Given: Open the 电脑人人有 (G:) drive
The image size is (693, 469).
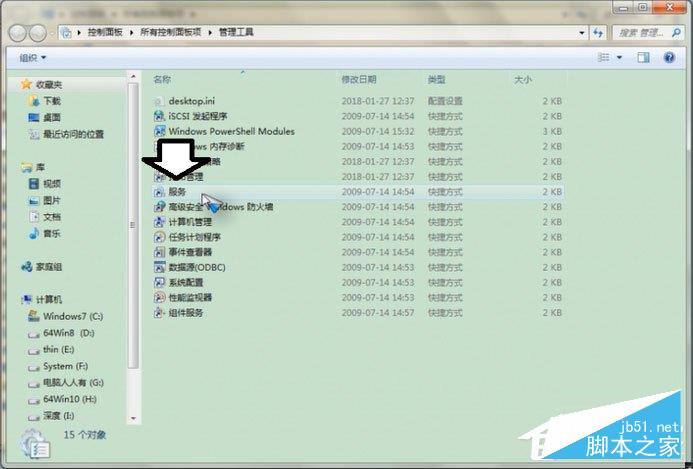Looking at the screenshot, I should 73,383.
